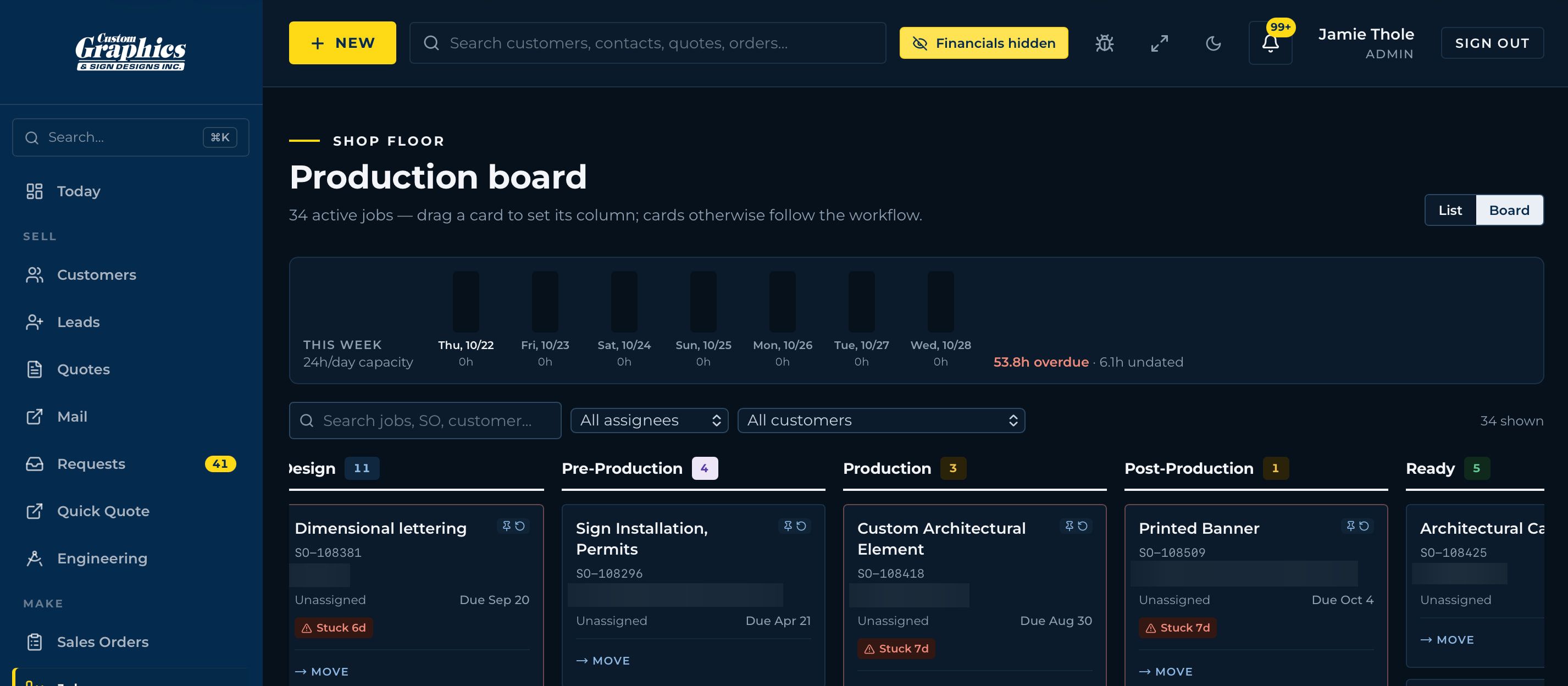
Task: Click Stuck 7d badge on Printed Banner card
Action: click(x=1177, y=628)
